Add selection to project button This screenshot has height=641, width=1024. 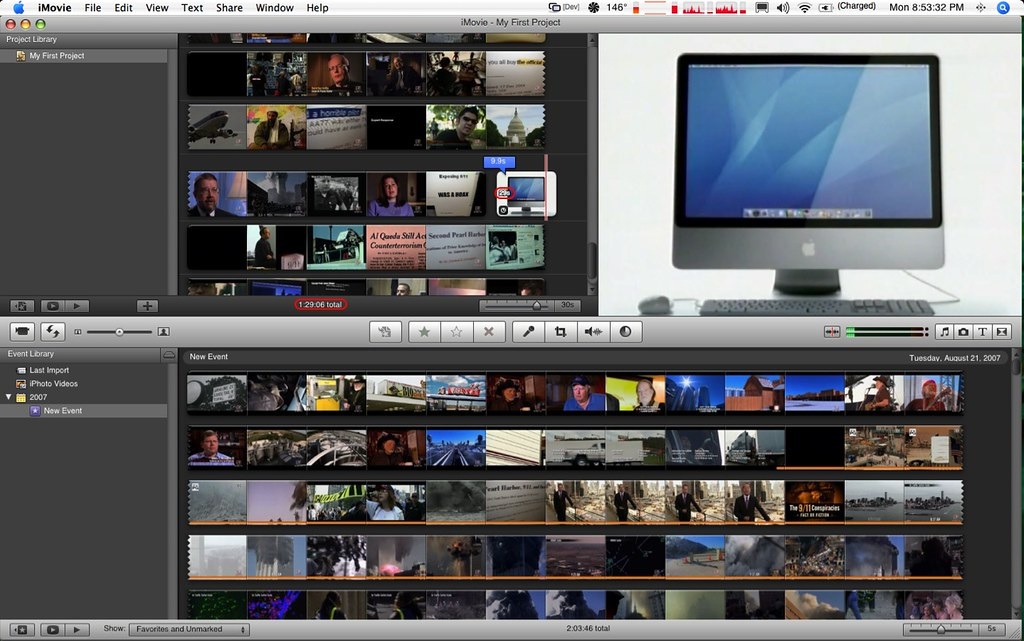pyautogui.click(x=385, y=332)
